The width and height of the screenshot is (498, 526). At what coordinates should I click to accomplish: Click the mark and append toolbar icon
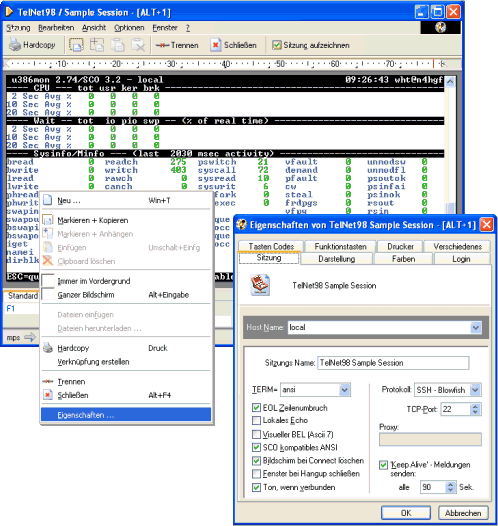click(97, 45)
